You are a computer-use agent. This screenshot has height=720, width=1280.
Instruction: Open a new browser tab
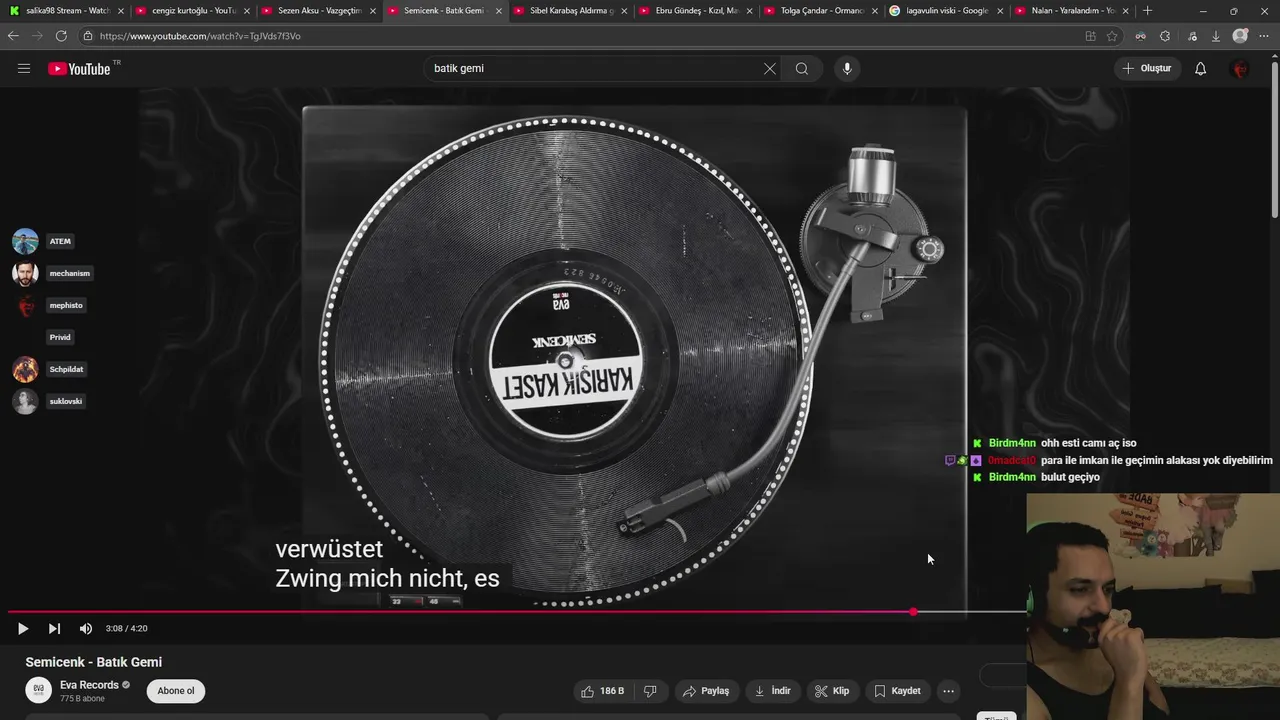coord(1147,11)
